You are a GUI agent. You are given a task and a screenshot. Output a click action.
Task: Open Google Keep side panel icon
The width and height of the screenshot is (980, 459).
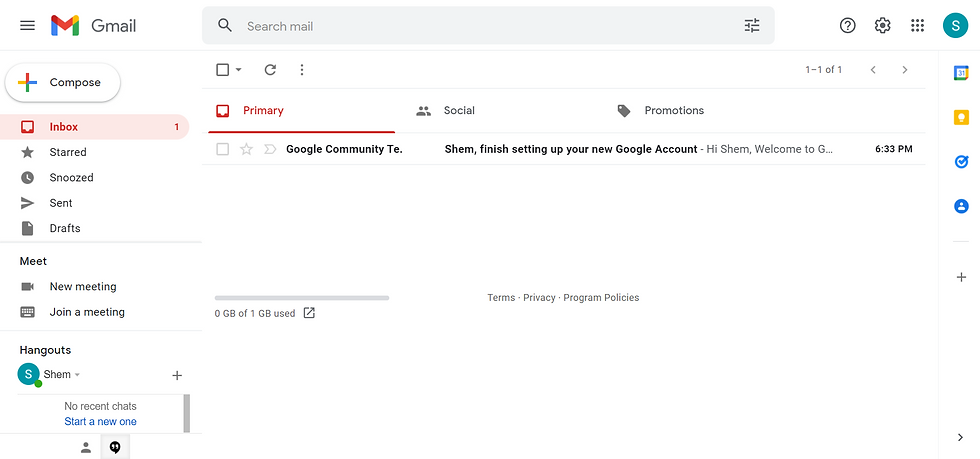coord(961,117)
